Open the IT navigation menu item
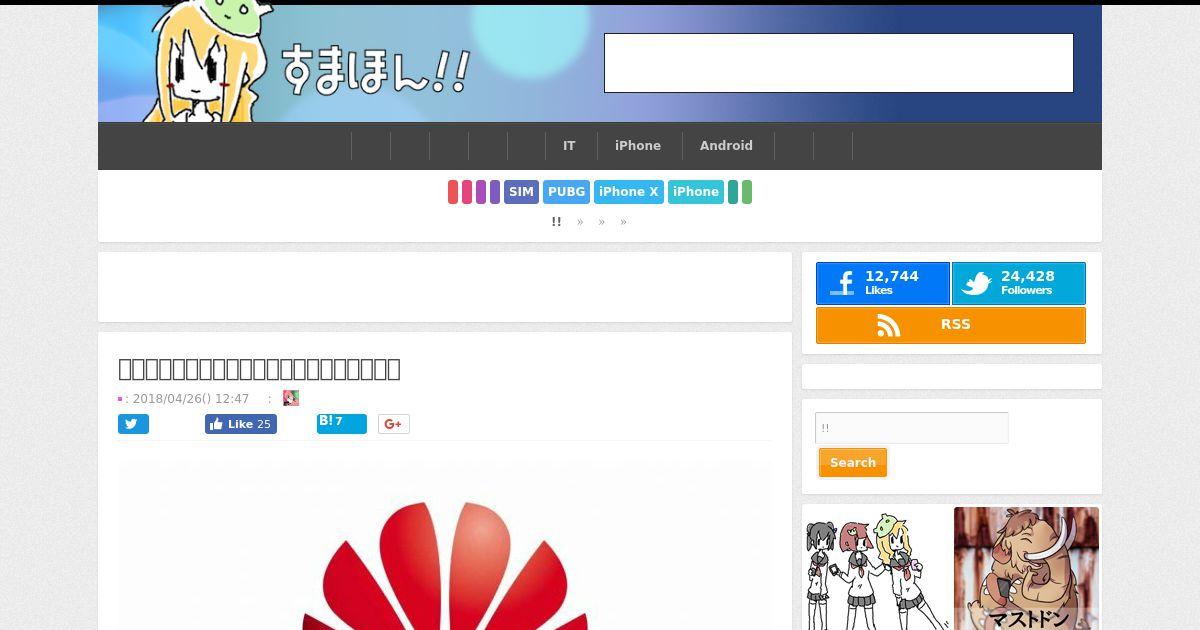Screen dimensions: 1200x630 pyautogui.click(x=569, y=146)
